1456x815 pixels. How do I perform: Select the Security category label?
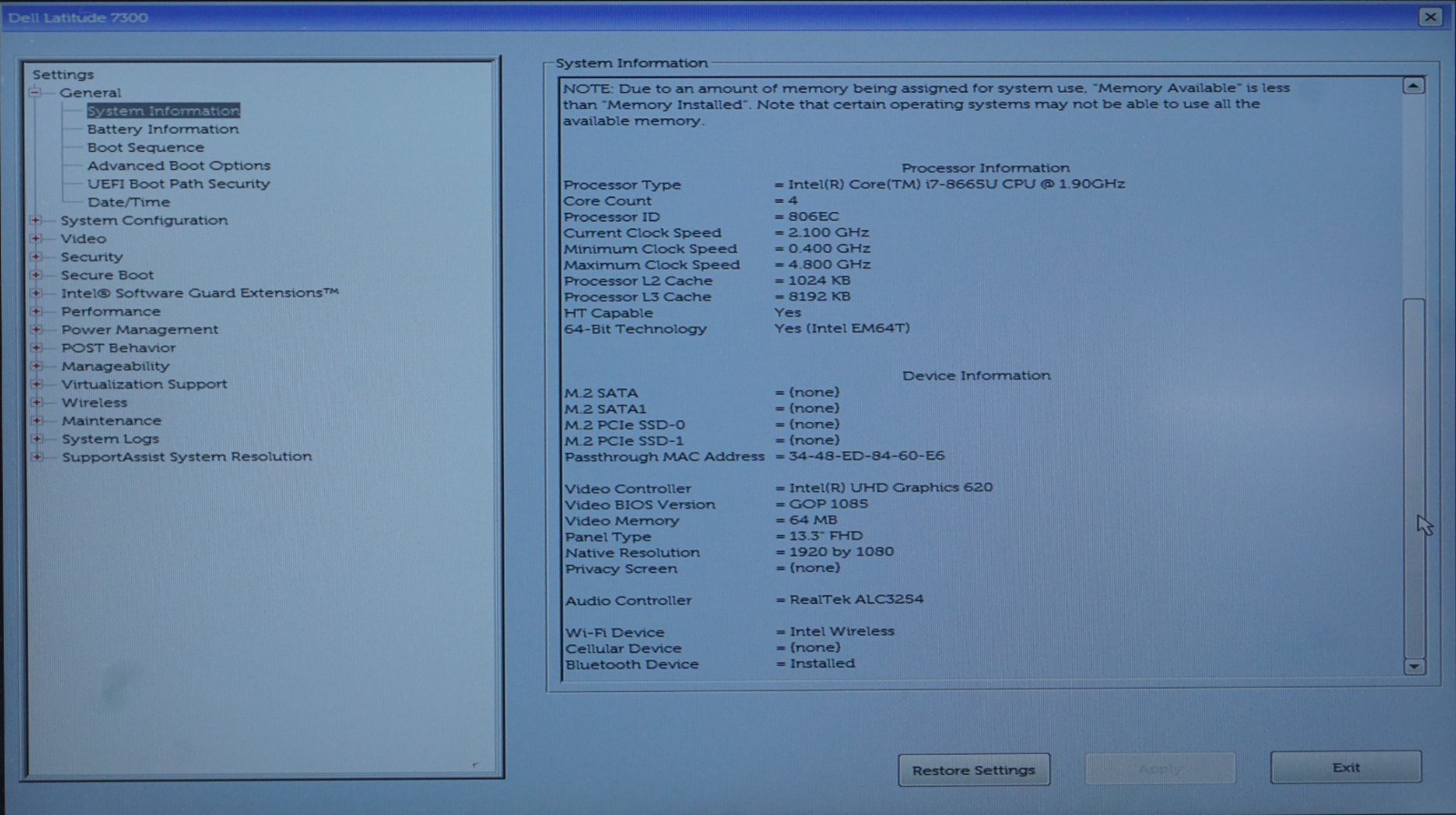[92, 257]
